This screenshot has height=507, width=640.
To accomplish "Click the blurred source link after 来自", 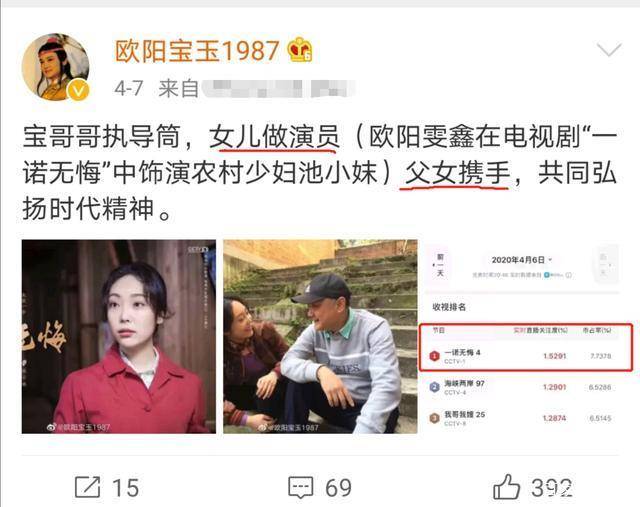I will tap(278, 89).
